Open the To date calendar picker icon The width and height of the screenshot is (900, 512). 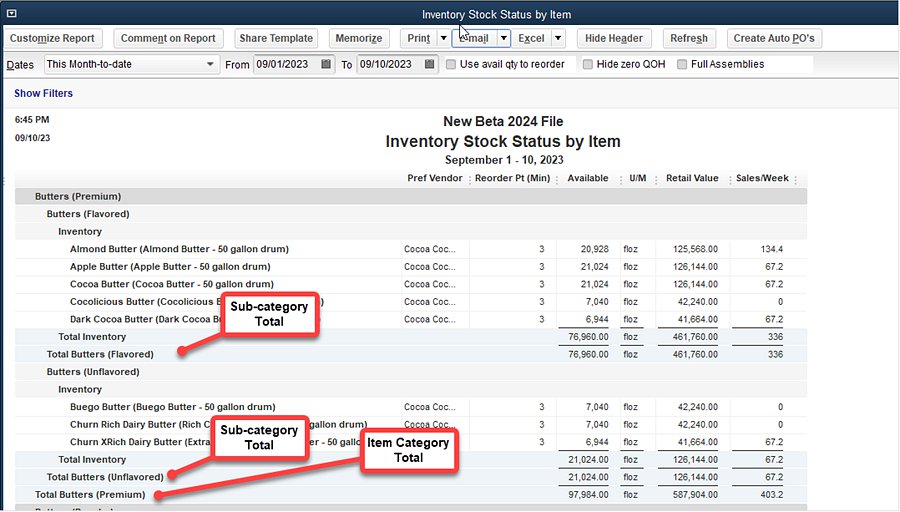point(430,64)
